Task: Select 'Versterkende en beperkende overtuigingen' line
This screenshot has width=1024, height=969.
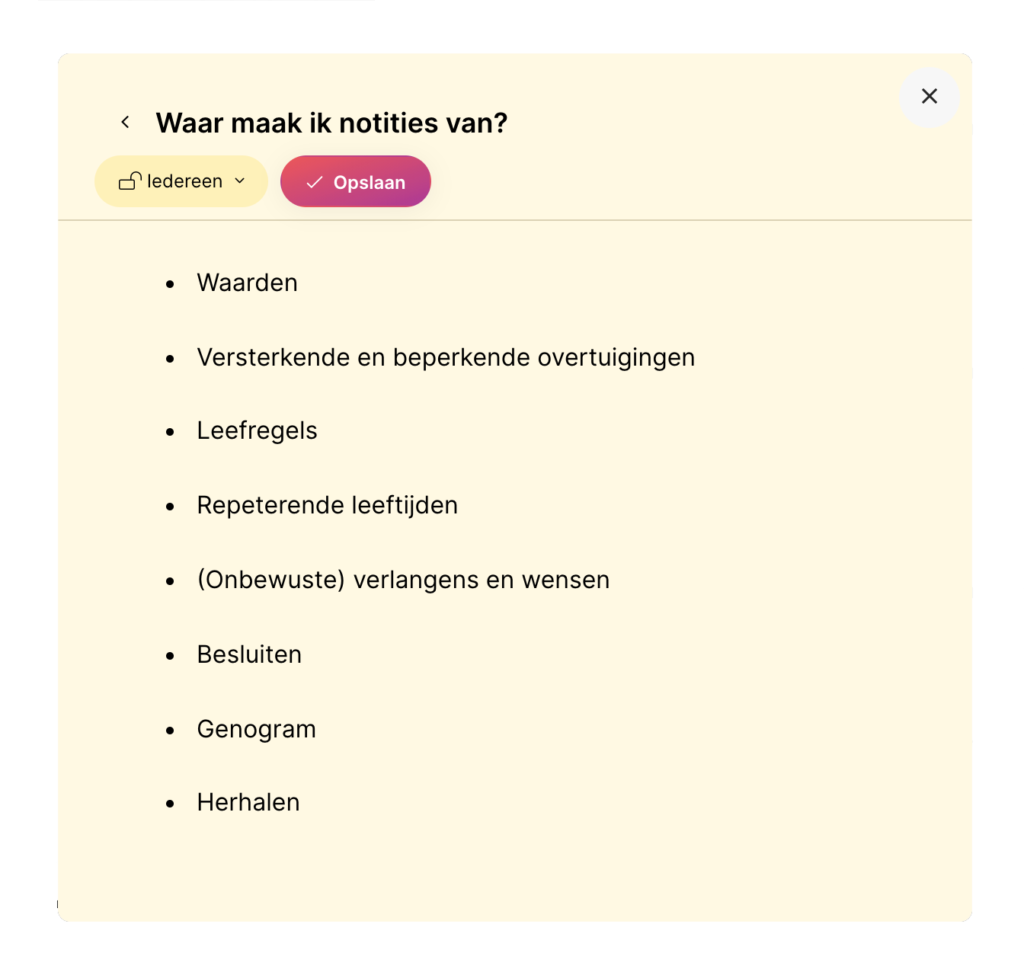Action: (x=446, y=357)
